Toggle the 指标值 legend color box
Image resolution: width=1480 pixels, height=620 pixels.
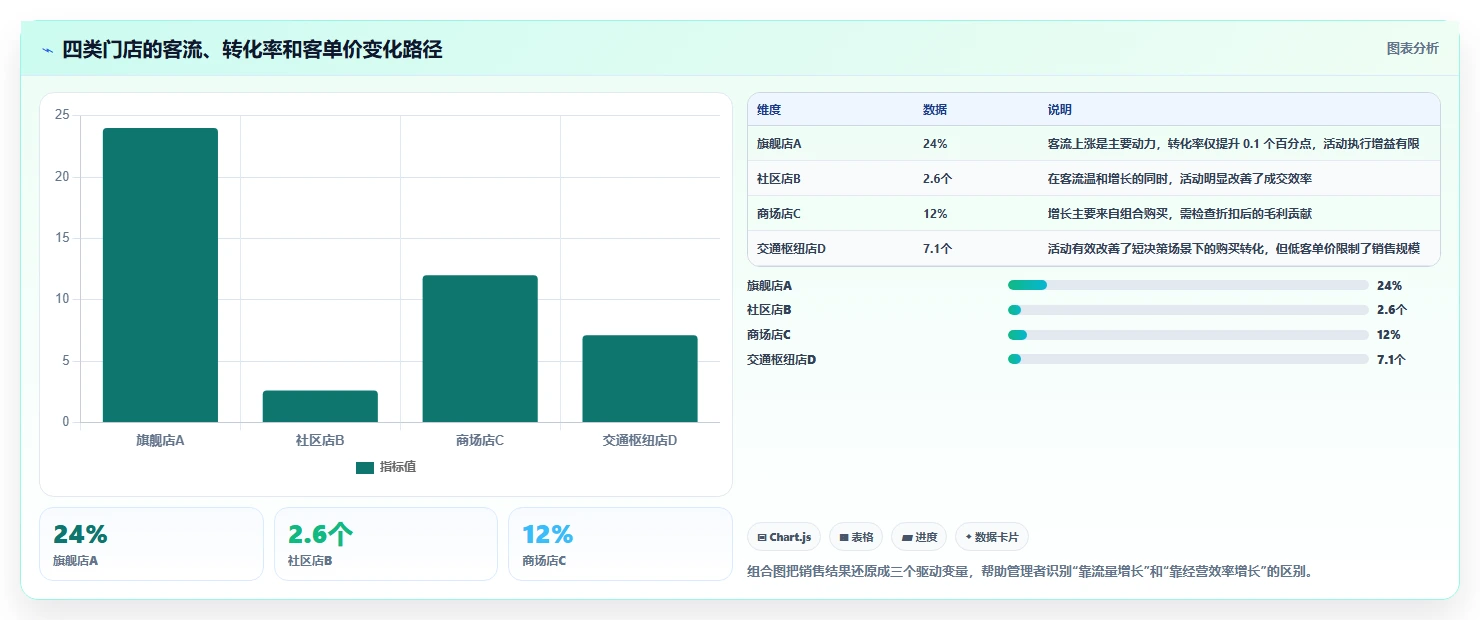coord(365,467)
